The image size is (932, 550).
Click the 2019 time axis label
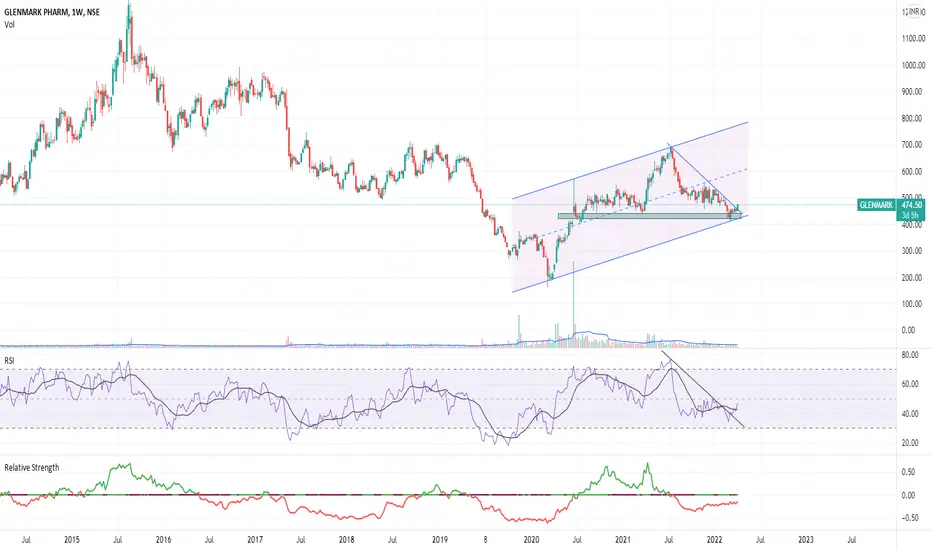coord(440,540)
